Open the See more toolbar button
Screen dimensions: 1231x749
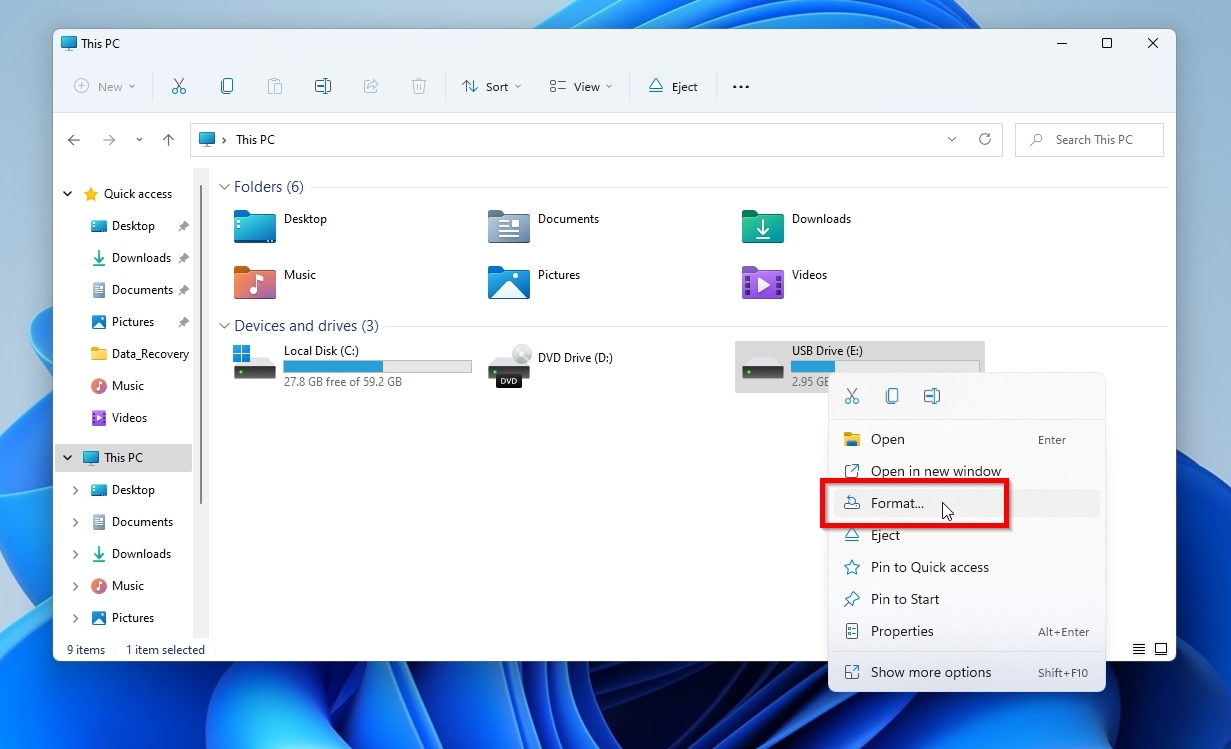(x=740, y=86)
